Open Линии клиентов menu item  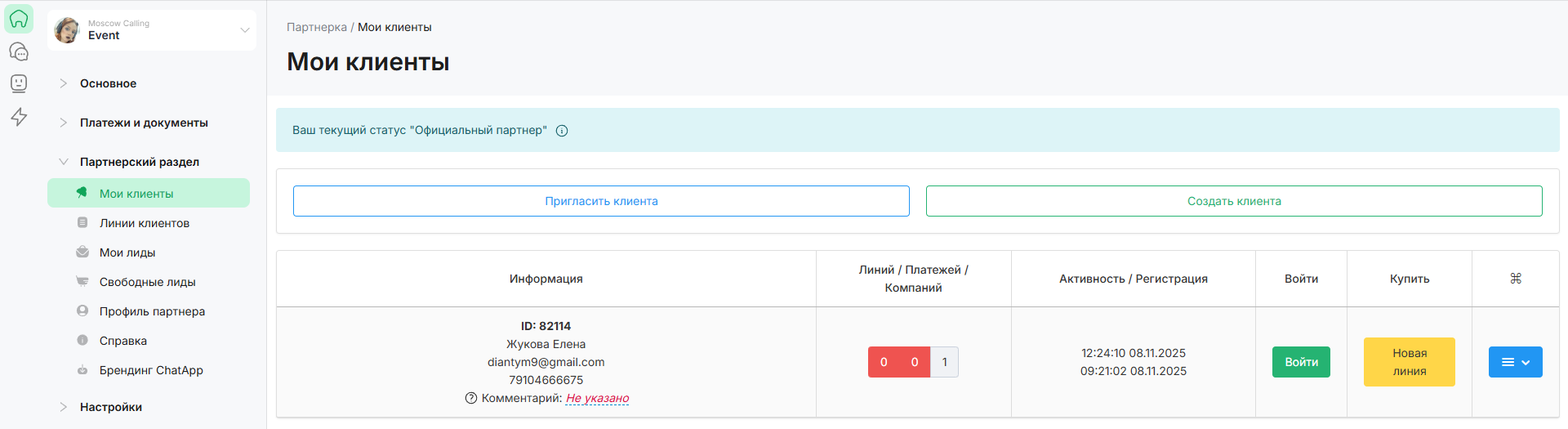(144, 223)
